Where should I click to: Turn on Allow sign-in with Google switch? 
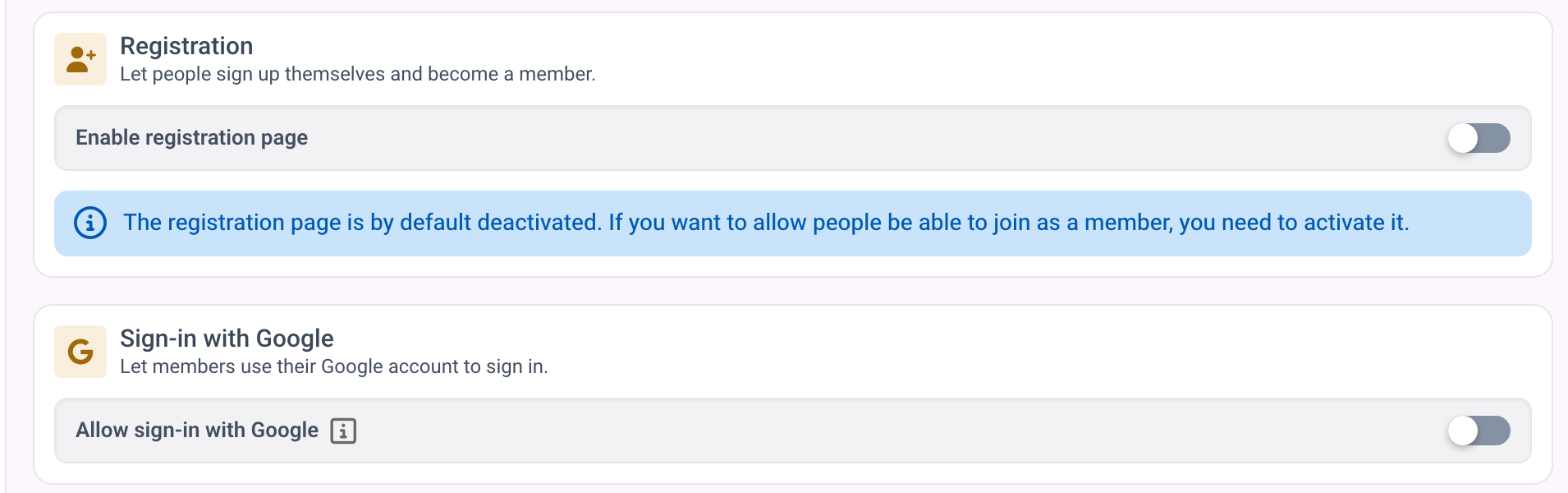1479,431
